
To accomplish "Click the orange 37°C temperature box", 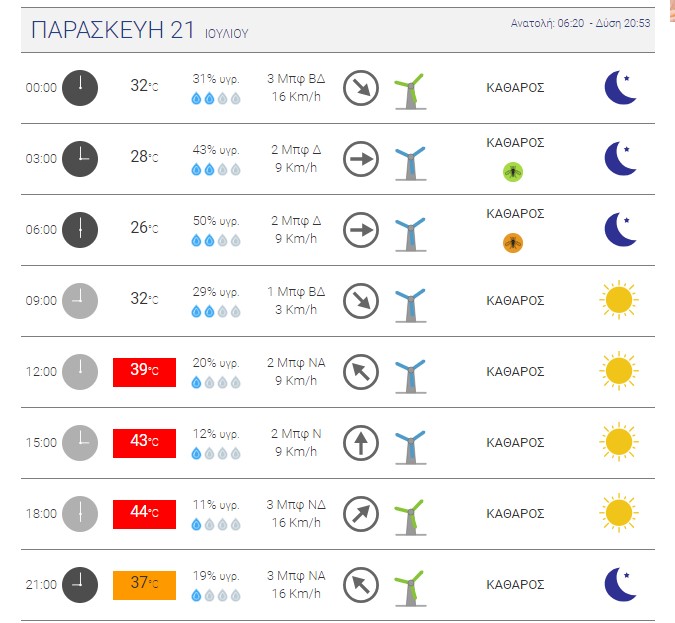I will pos(144,585).
